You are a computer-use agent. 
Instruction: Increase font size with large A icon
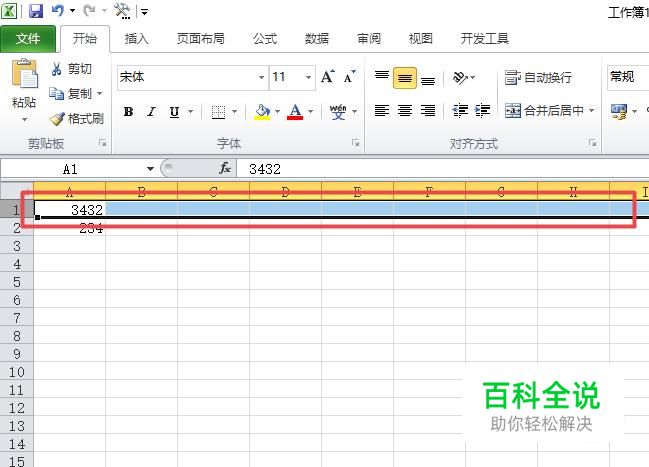tap(328, 77)
